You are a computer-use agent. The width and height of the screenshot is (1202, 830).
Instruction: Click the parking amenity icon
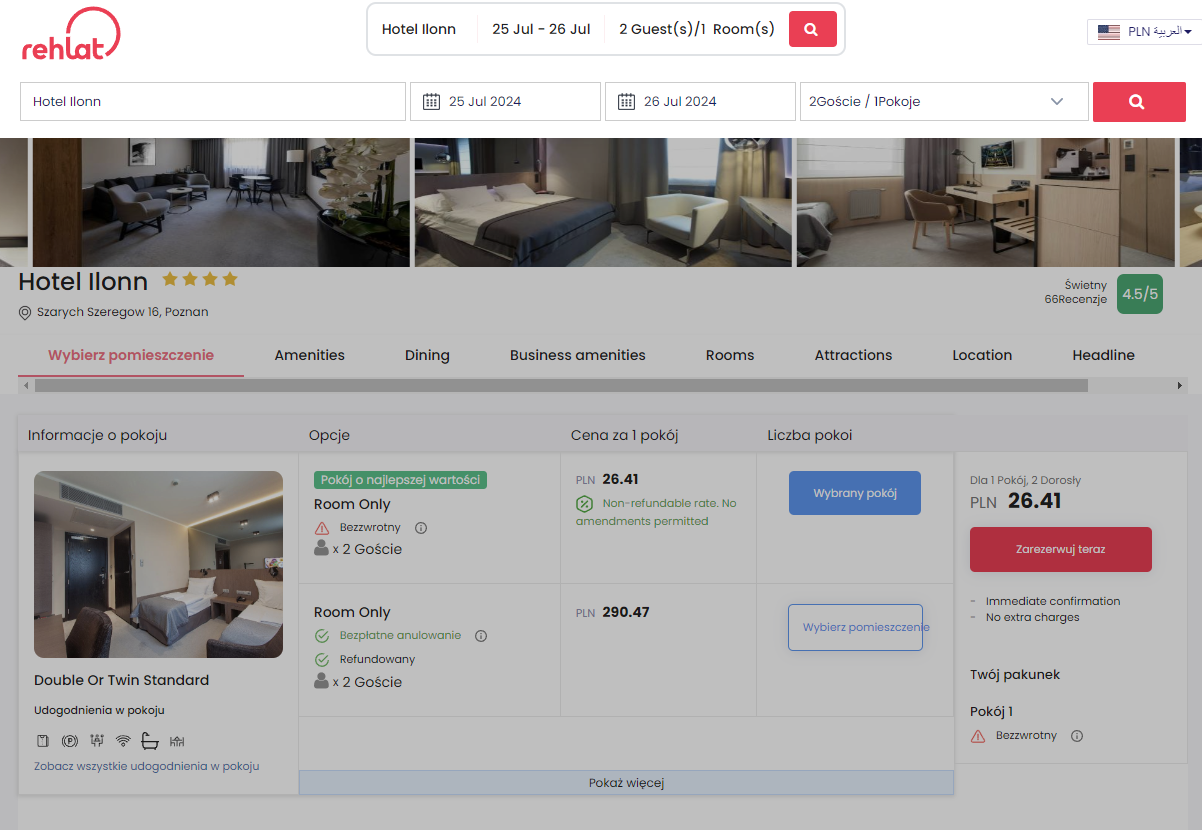click(70, 741)
